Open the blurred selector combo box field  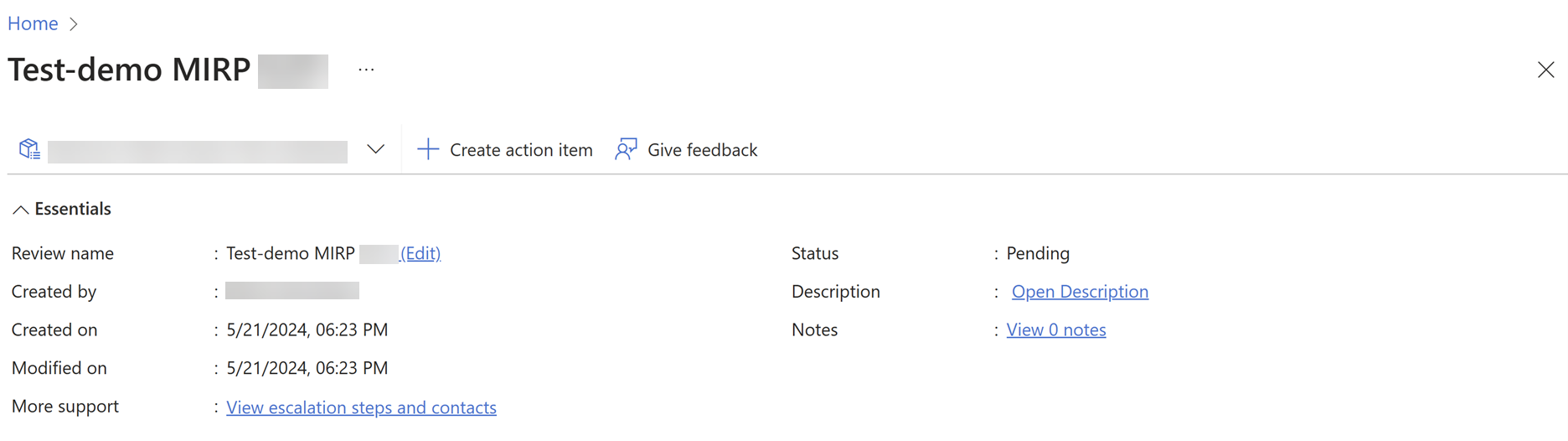[198, 151]
